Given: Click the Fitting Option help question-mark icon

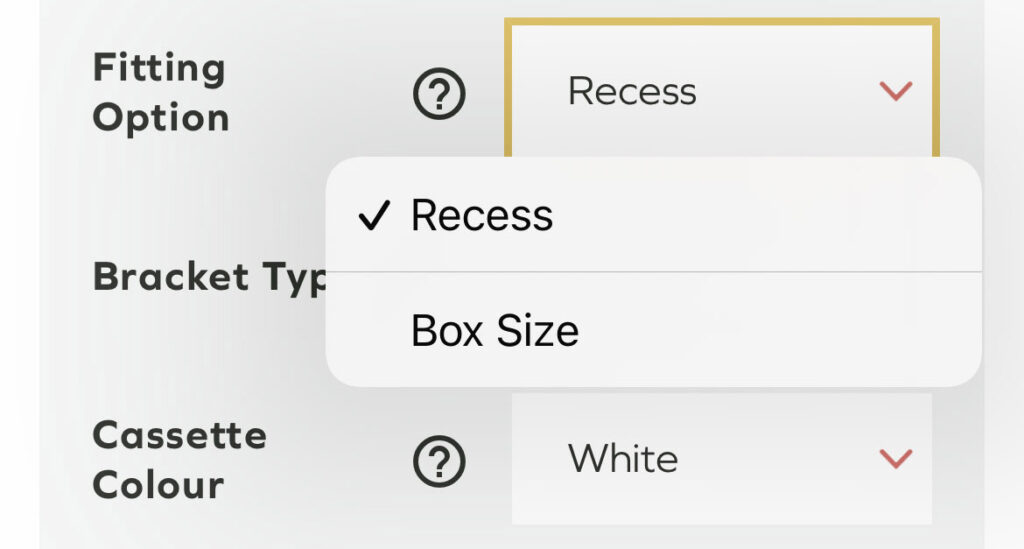Looking at the screenshot, I should [x=440, y=96].
